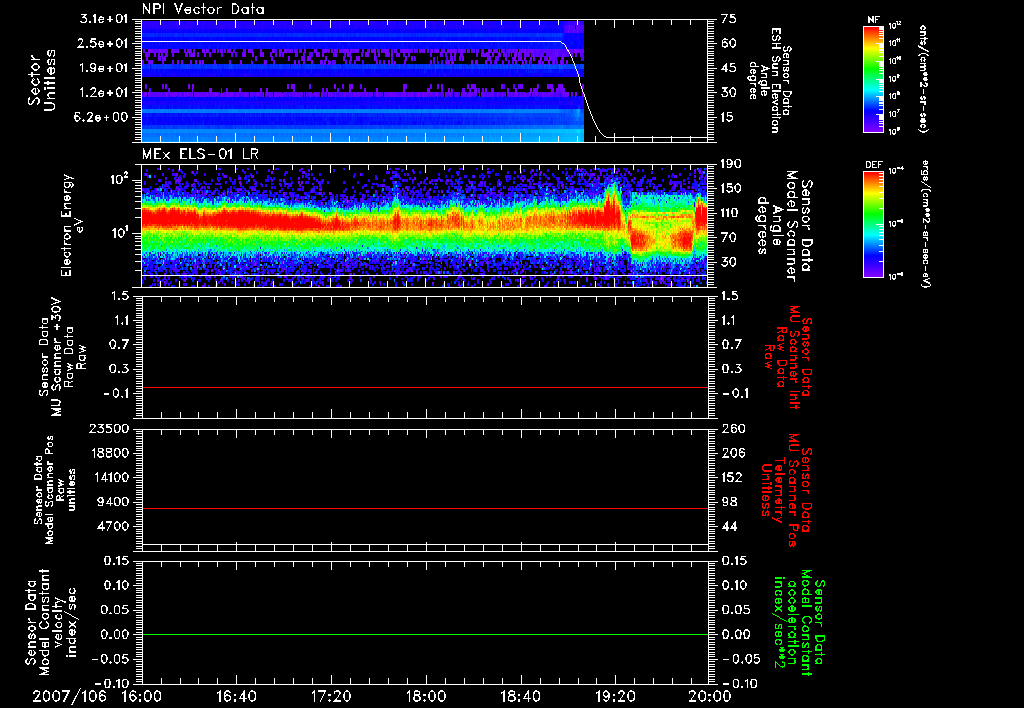Click the 1.9e+01 sector tick value
Screen dimensions: 1024x708
click(103, 68)
